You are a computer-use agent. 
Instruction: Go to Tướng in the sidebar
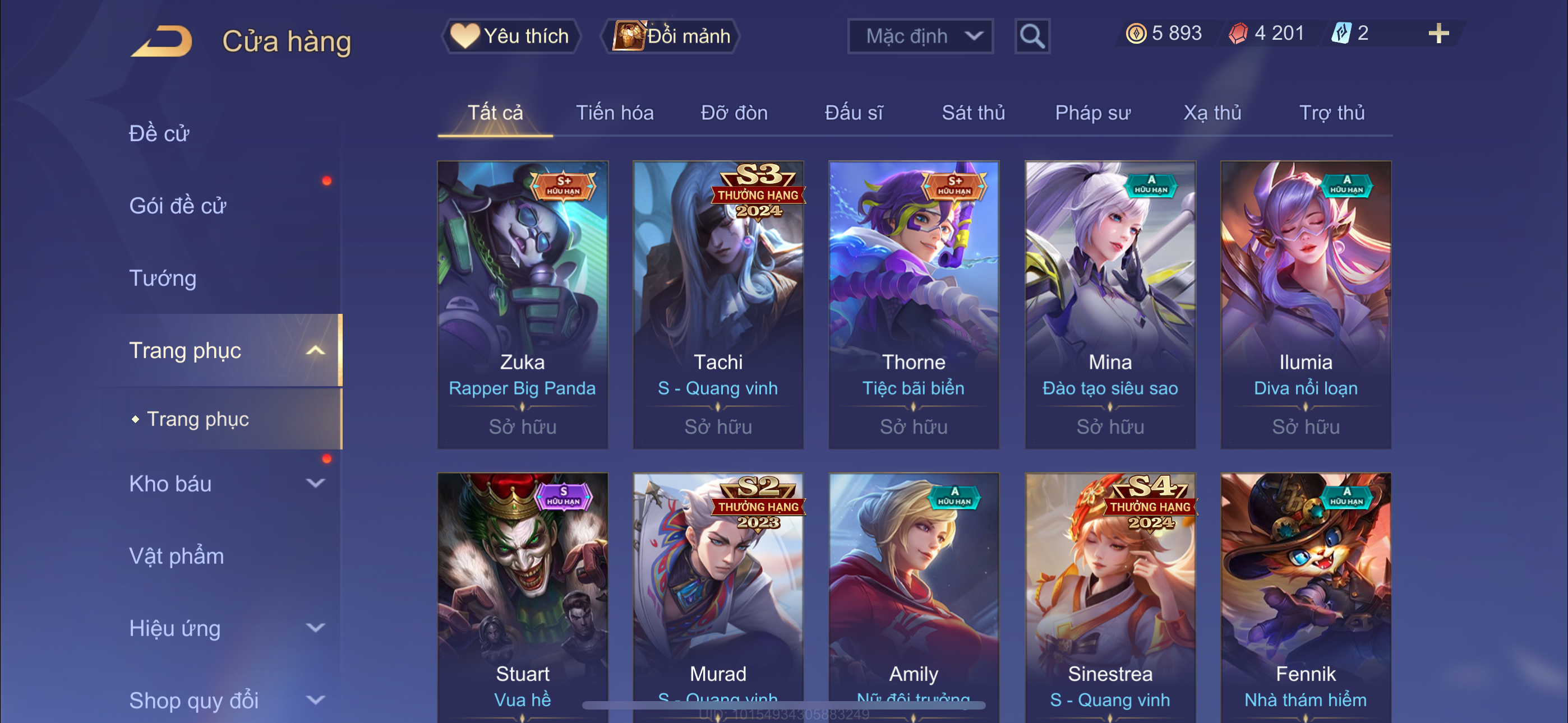pyautogui.click(x=163, y=278)
